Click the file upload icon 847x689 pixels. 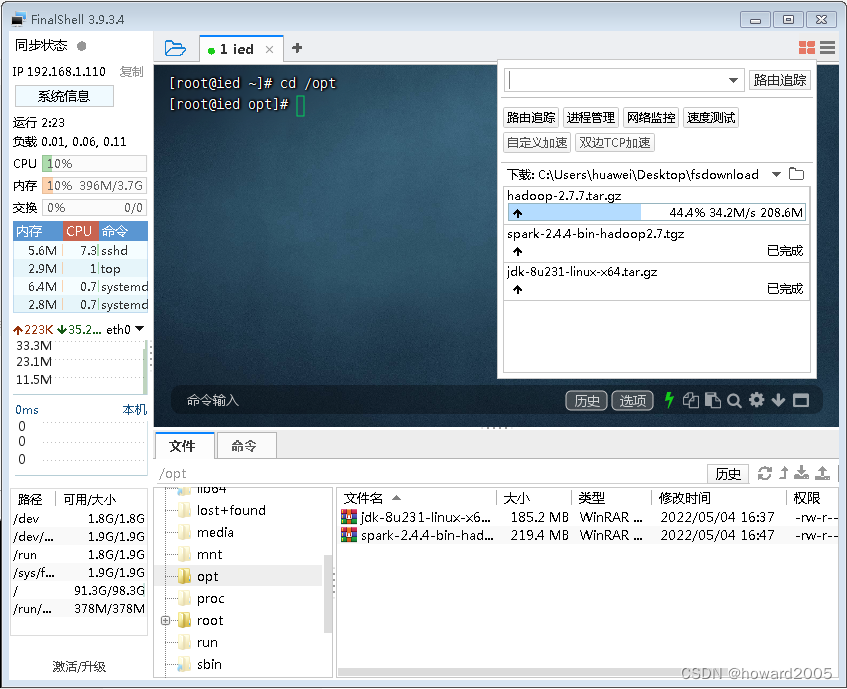[822, 473]
